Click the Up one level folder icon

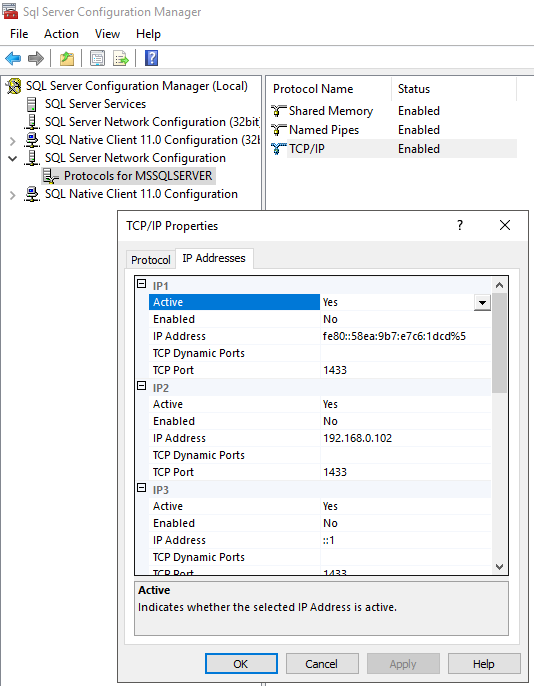coord(67,58)
